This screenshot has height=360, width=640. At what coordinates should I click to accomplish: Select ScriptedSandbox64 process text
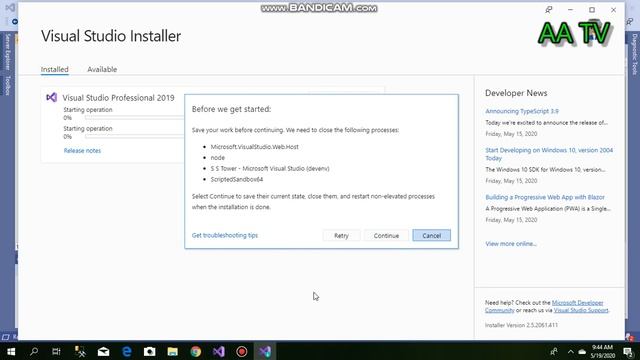coord(237,179)
